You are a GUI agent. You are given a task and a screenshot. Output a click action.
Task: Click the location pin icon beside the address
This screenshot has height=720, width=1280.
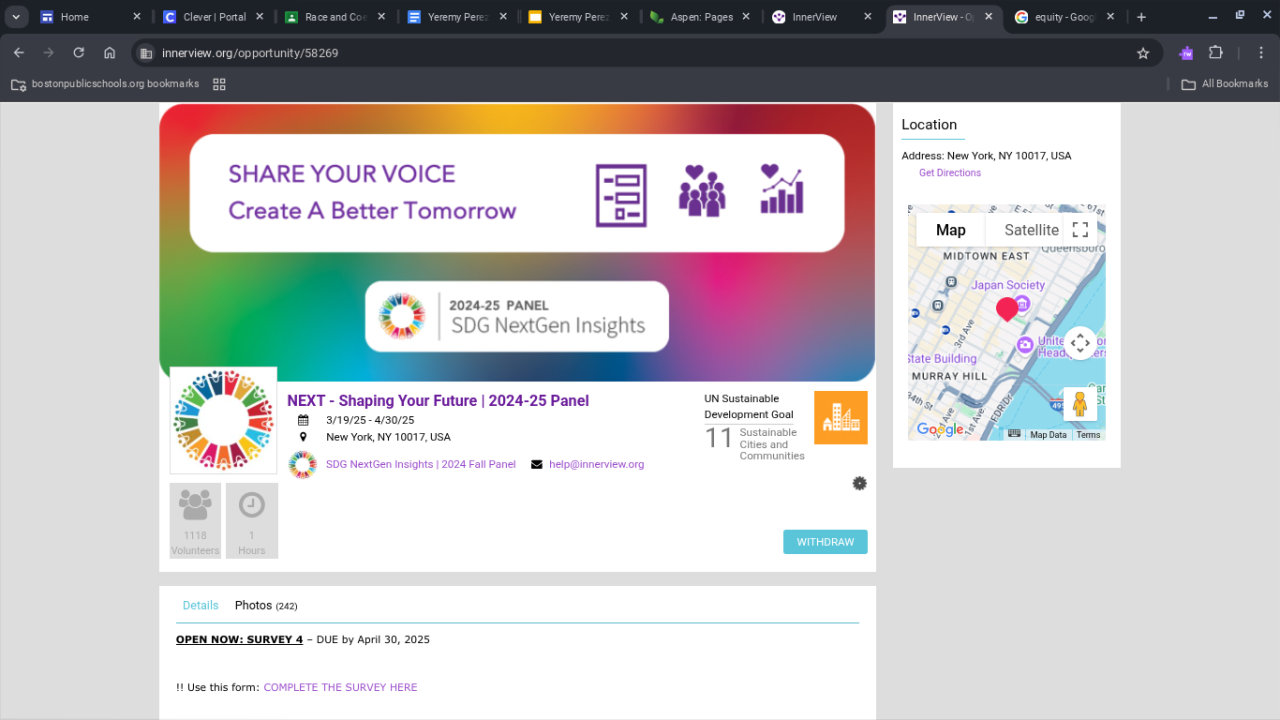tap(303, 437)
